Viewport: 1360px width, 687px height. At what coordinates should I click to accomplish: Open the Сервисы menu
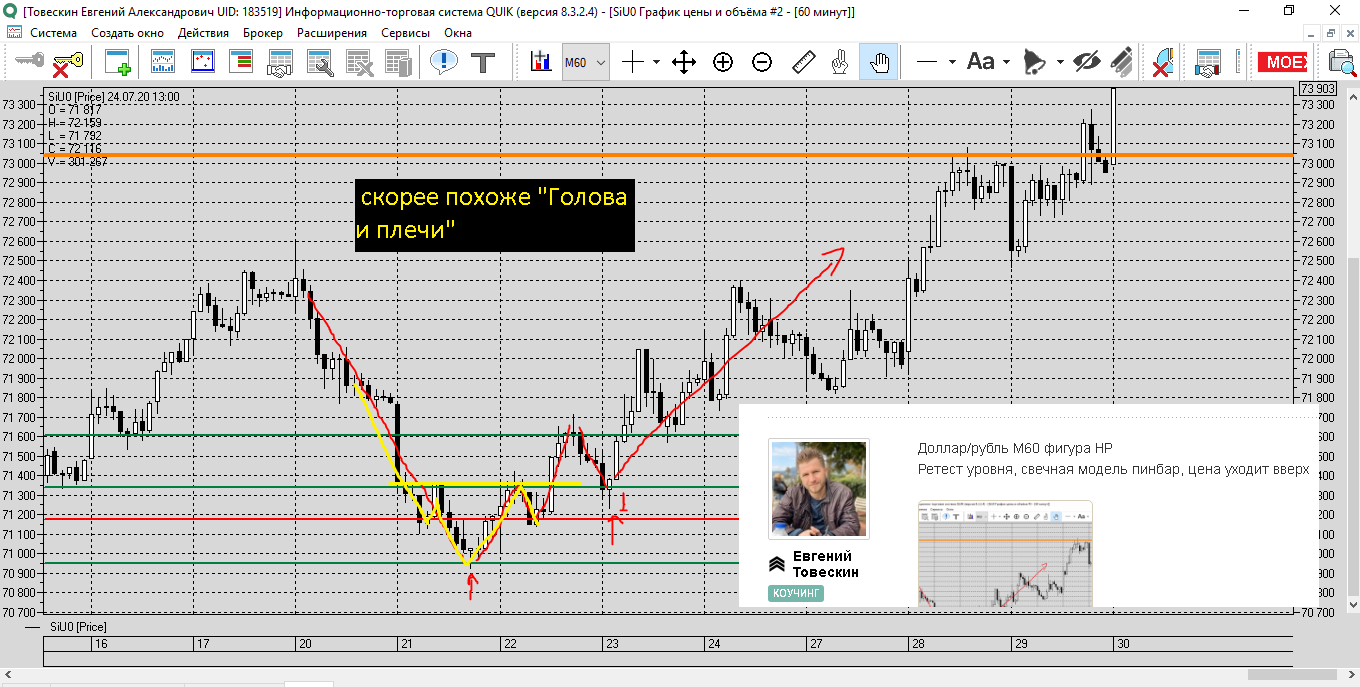click(406, 32)
